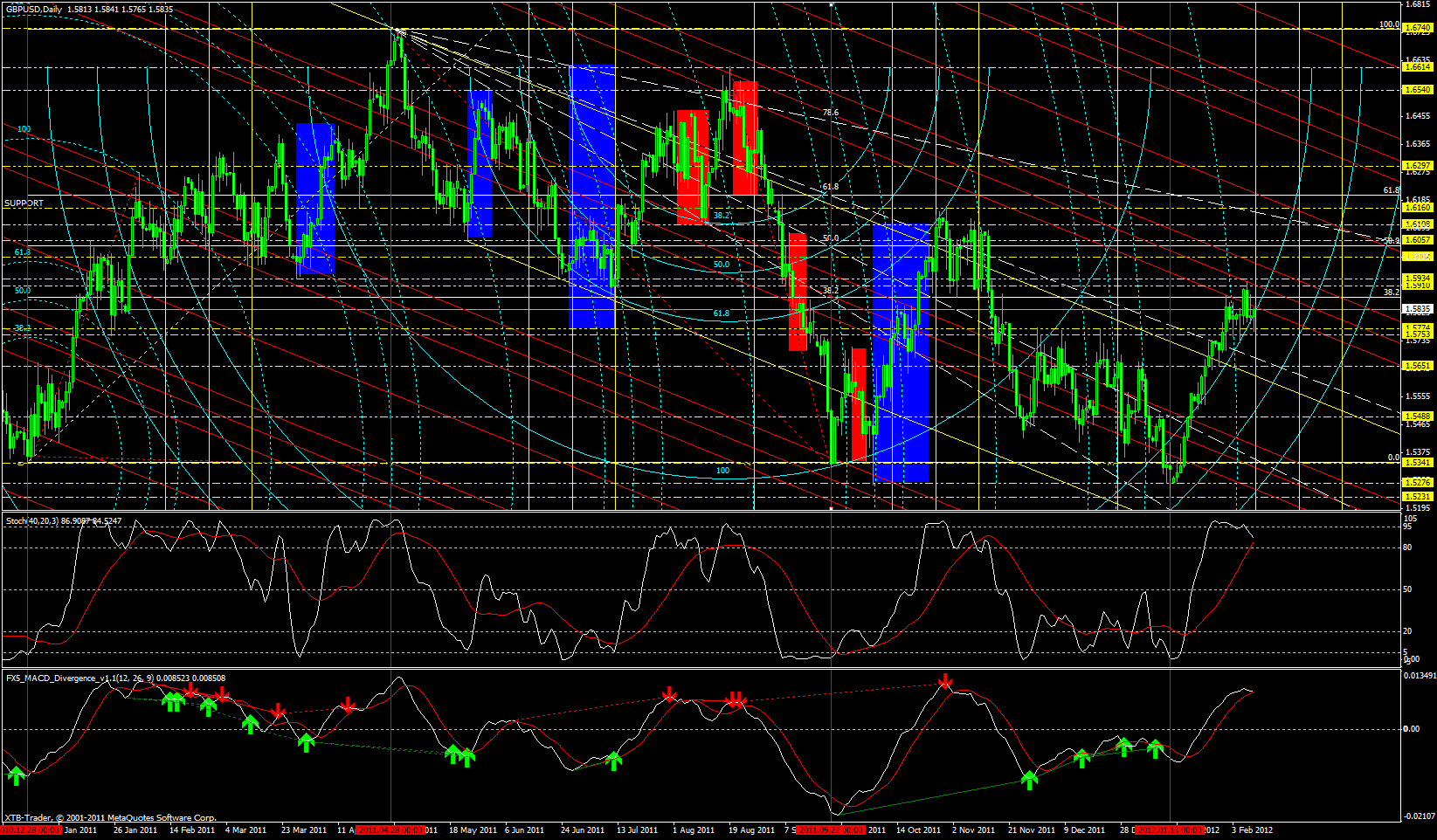
Task: Click the 1.6160 yellow price tag
Action: point(1417,208)
